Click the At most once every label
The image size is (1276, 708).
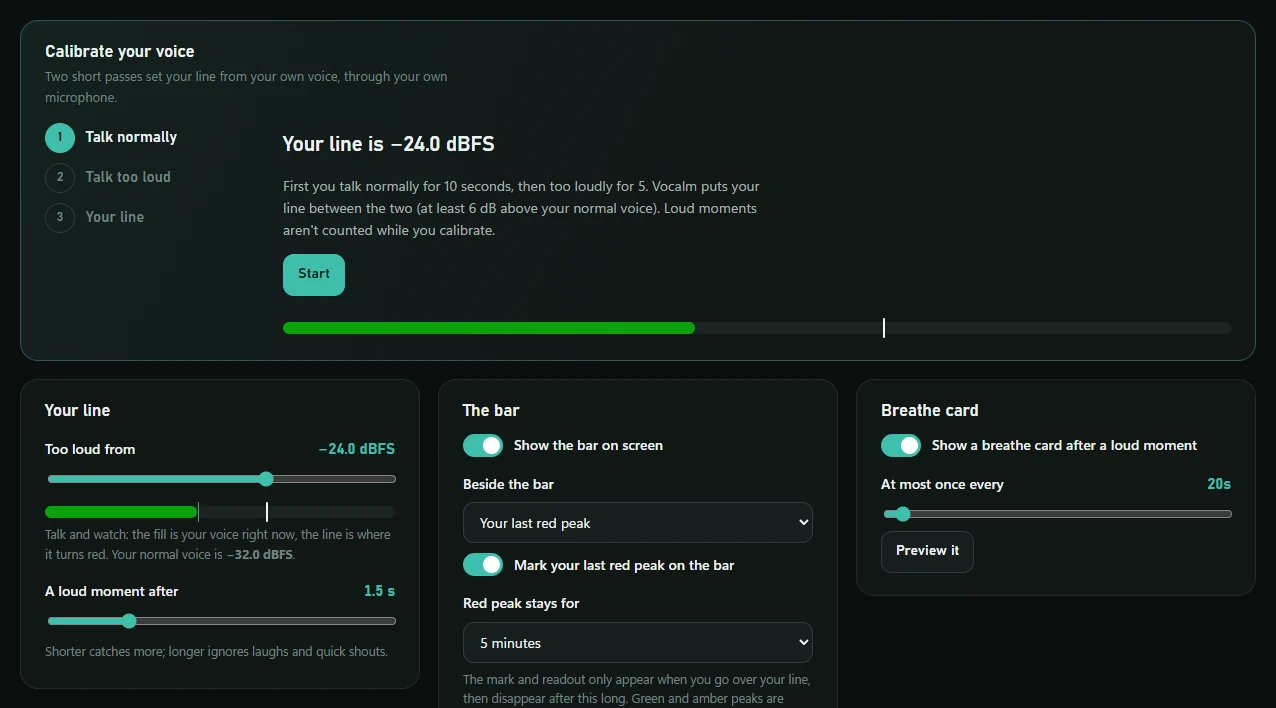click(942, 484)
